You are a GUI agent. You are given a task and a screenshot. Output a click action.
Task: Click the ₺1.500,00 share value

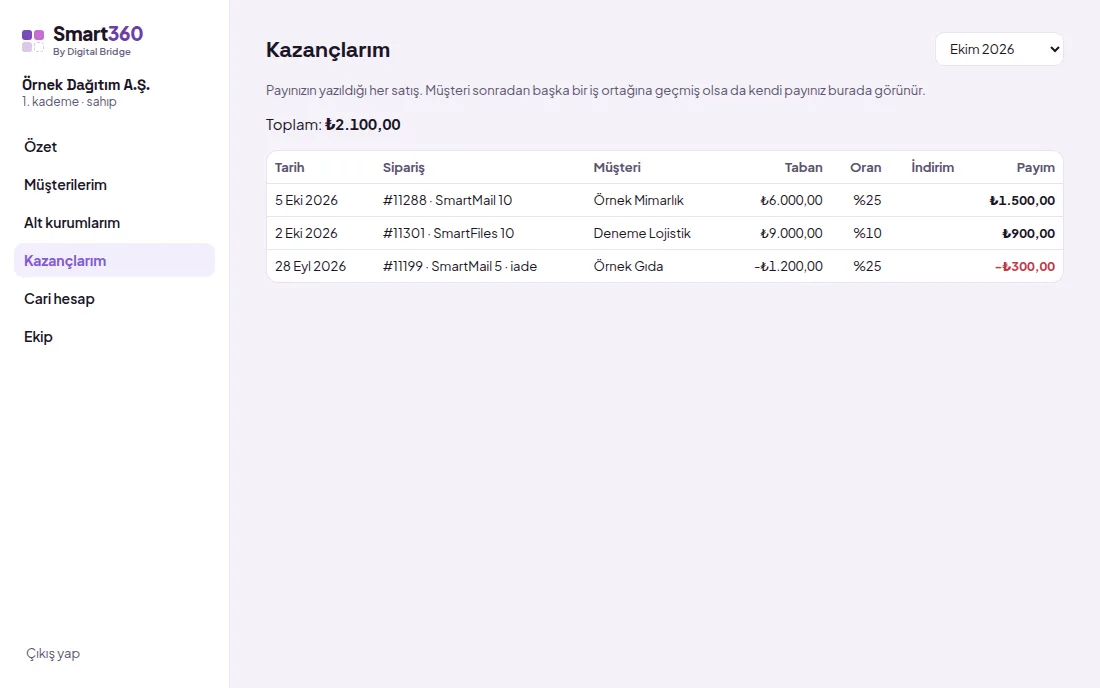(1022, 200)
